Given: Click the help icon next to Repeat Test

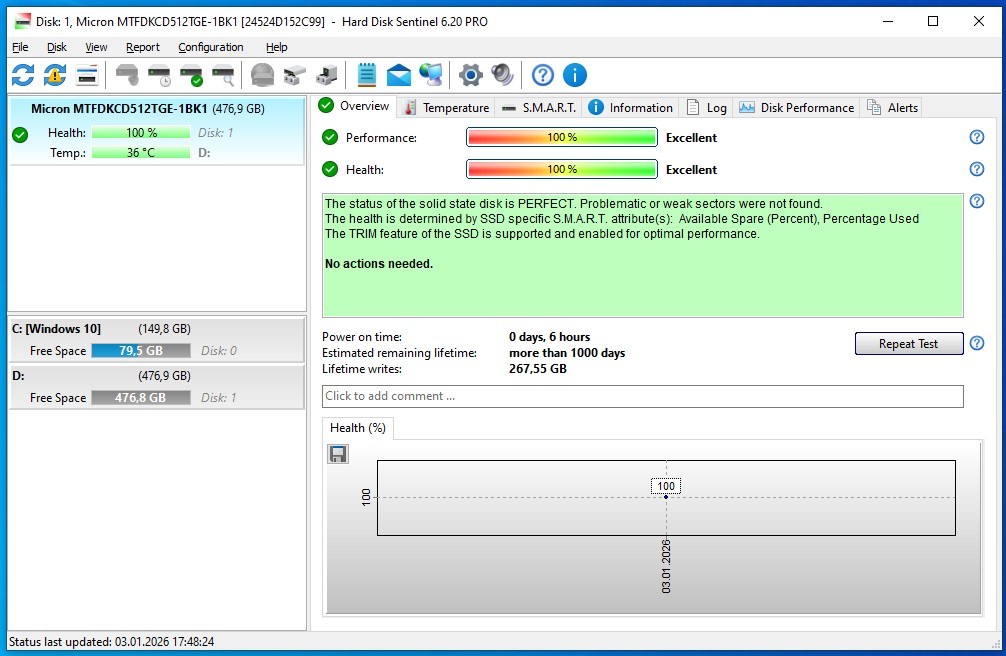Looking at the screenshot, I should [976, 343].
